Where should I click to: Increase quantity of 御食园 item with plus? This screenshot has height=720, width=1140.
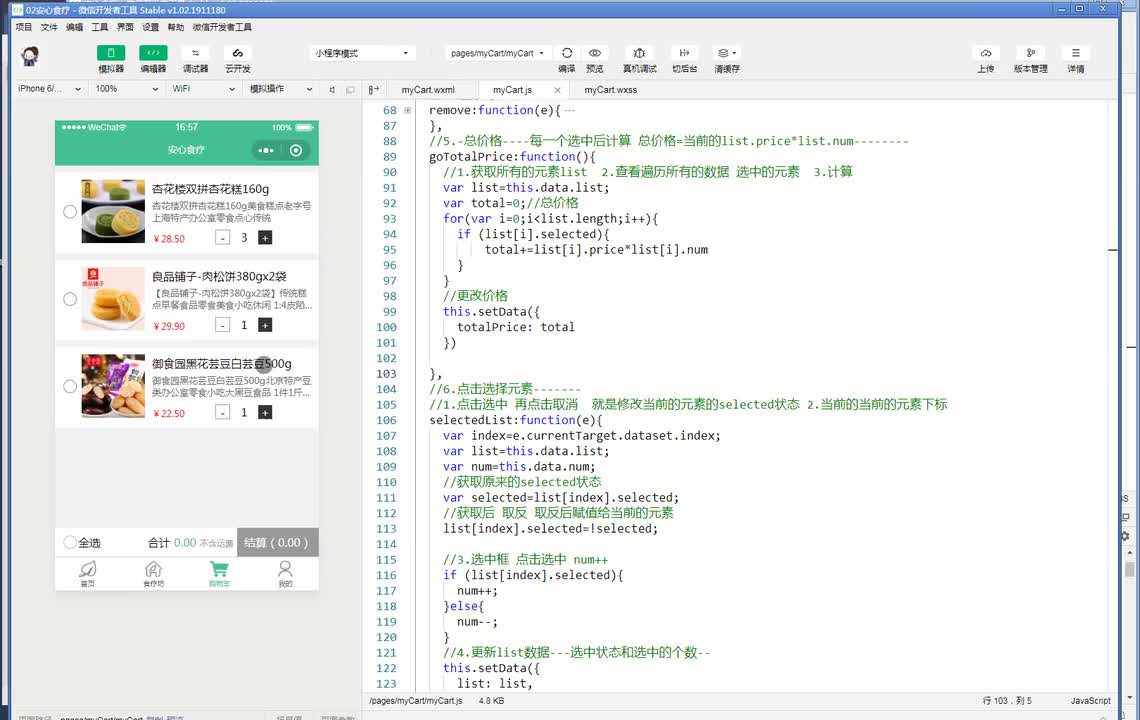265,412
